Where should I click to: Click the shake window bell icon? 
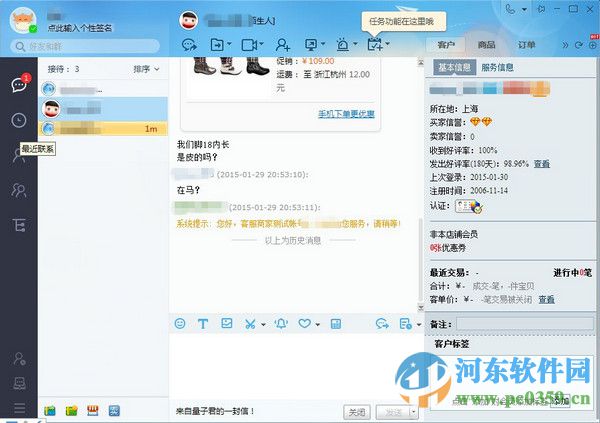[281, 323]
